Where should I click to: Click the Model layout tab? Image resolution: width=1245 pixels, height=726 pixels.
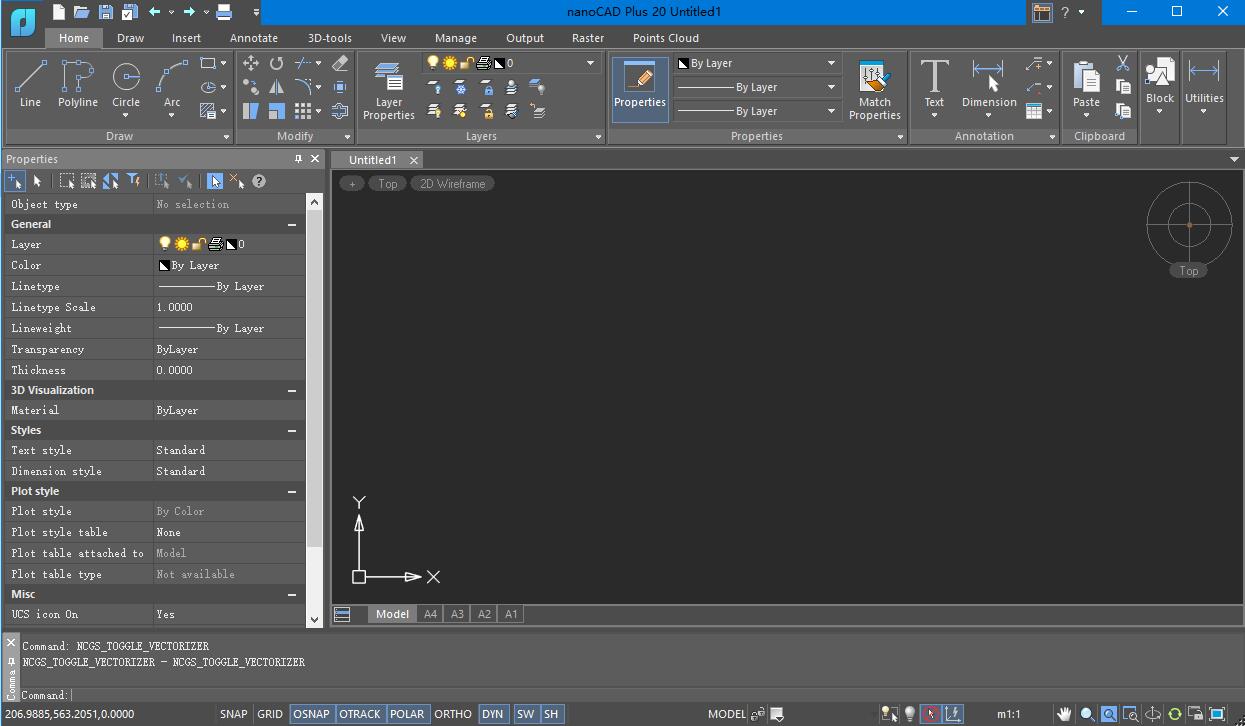click(x=392, y=614)
